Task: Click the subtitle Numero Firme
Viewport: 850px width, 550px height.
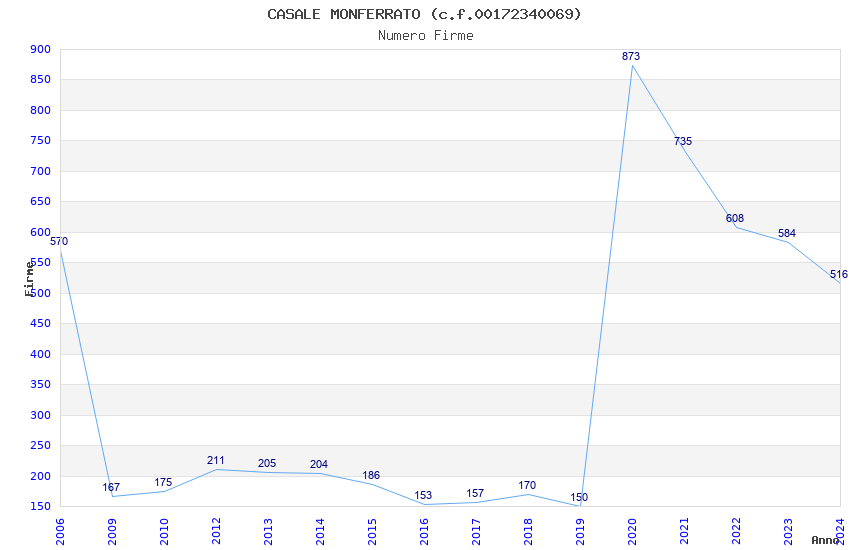Action: point(426,36)
